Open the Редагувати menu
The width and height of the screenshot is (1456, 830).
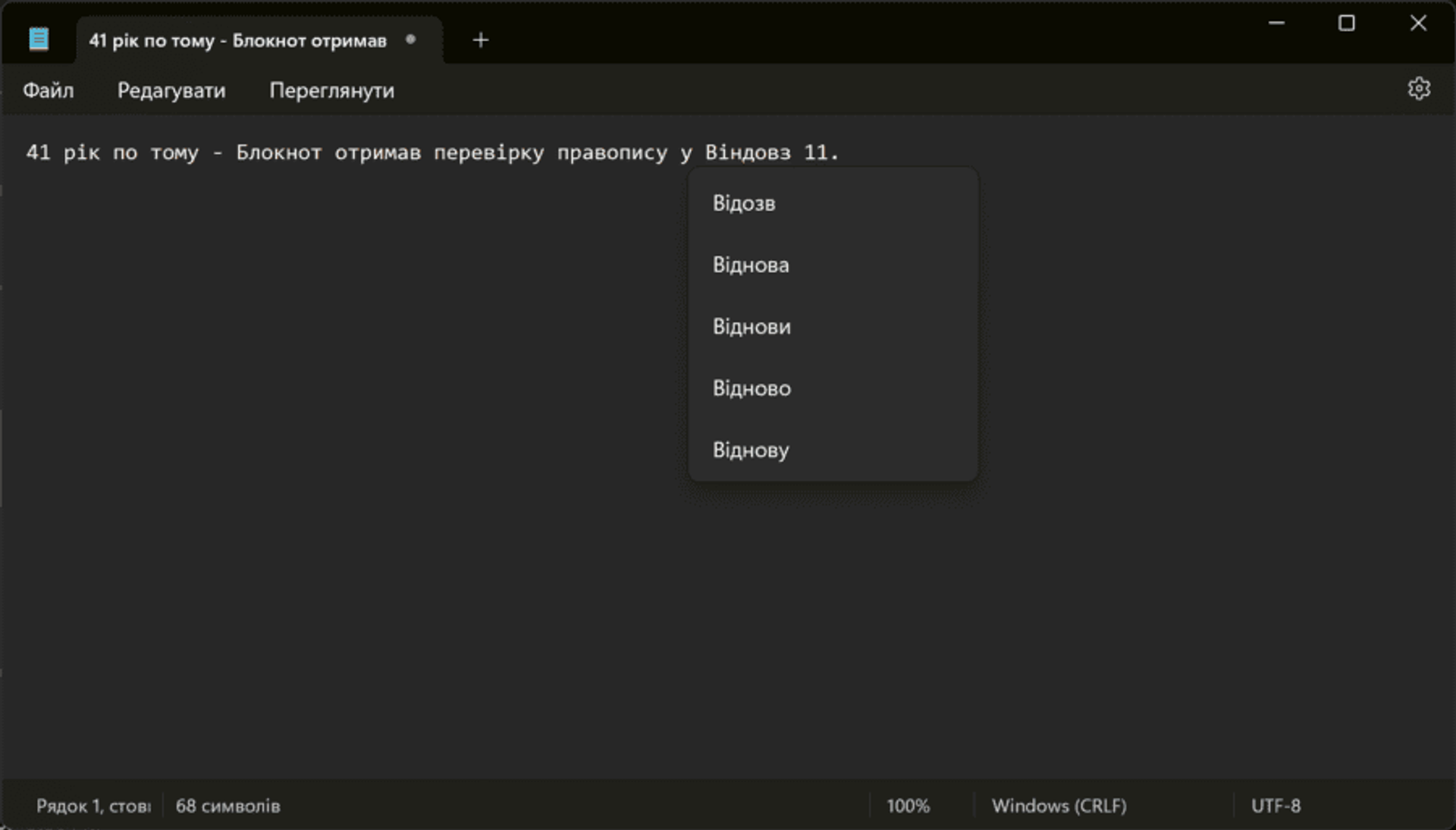click(x=171, y=90)
